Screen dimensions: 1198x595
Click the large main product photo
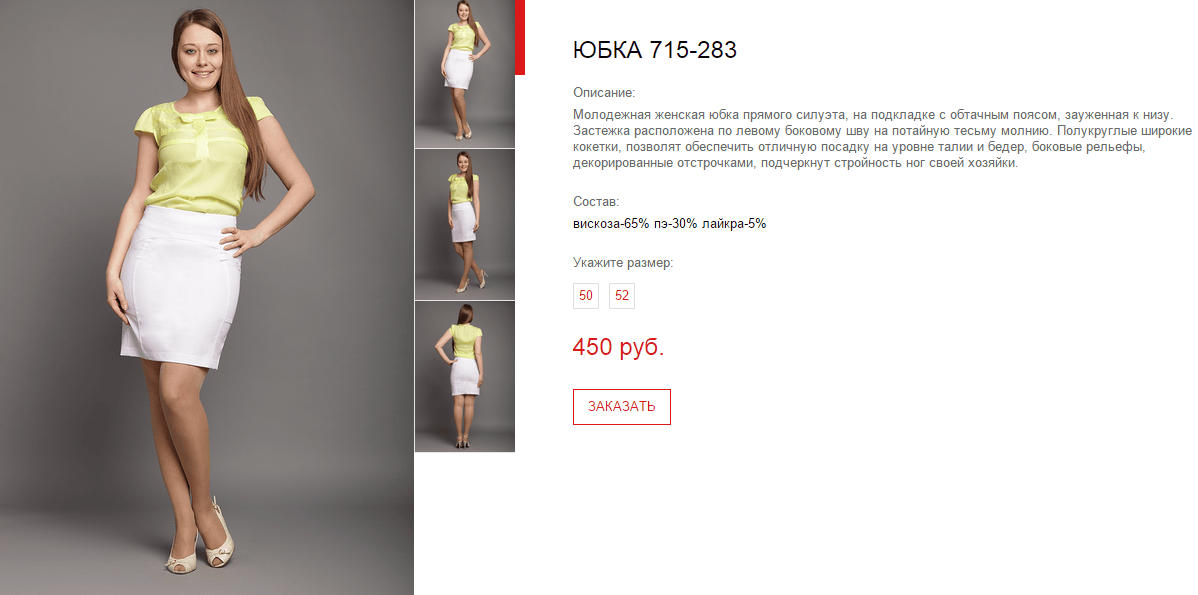(x=206, y=297)
